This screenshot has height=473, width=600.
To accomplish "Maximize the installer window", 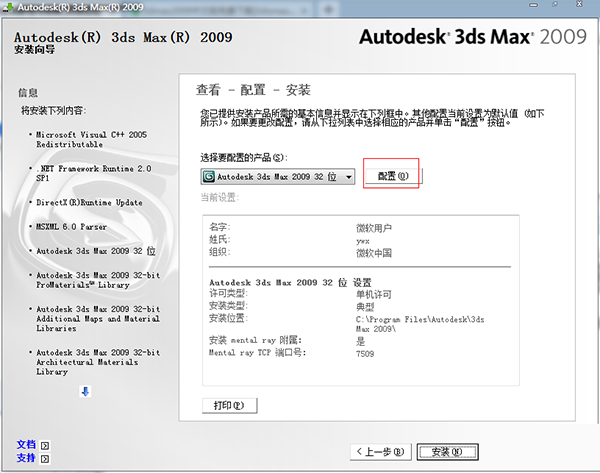I will (x=555, y=4).
